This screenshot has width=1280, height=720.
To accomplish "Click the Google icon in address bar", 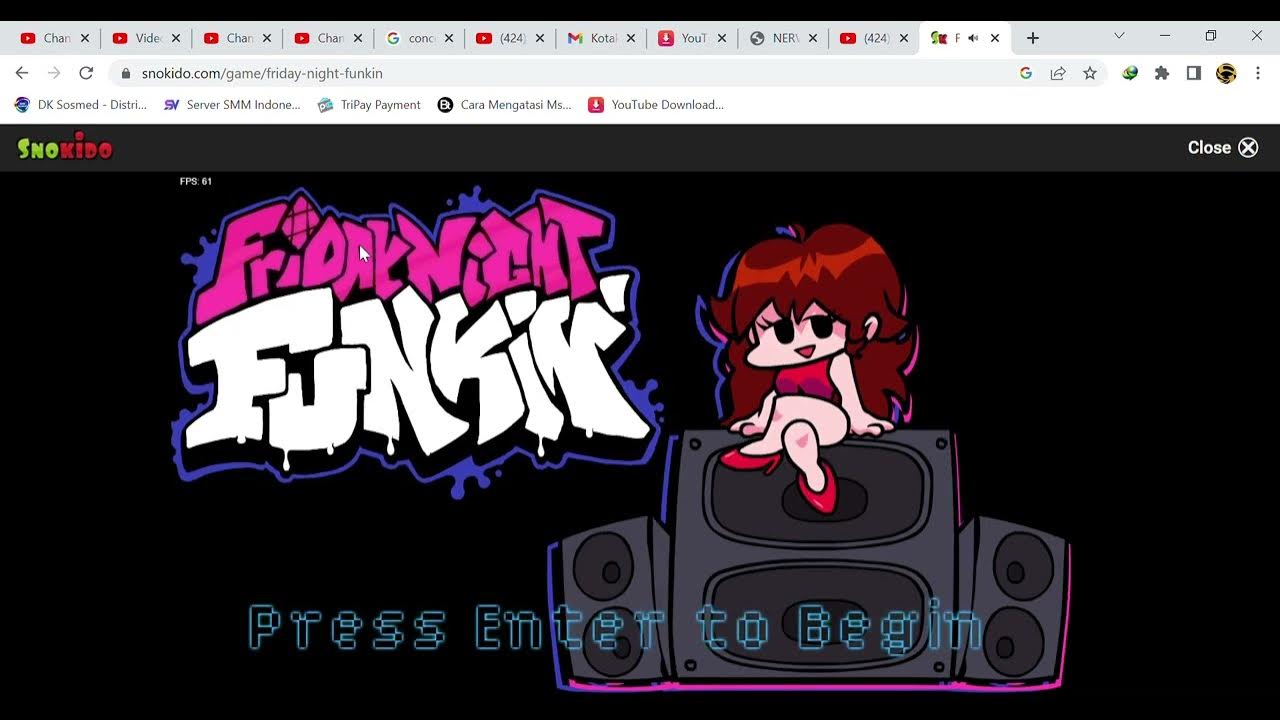I will (1026, 73).
